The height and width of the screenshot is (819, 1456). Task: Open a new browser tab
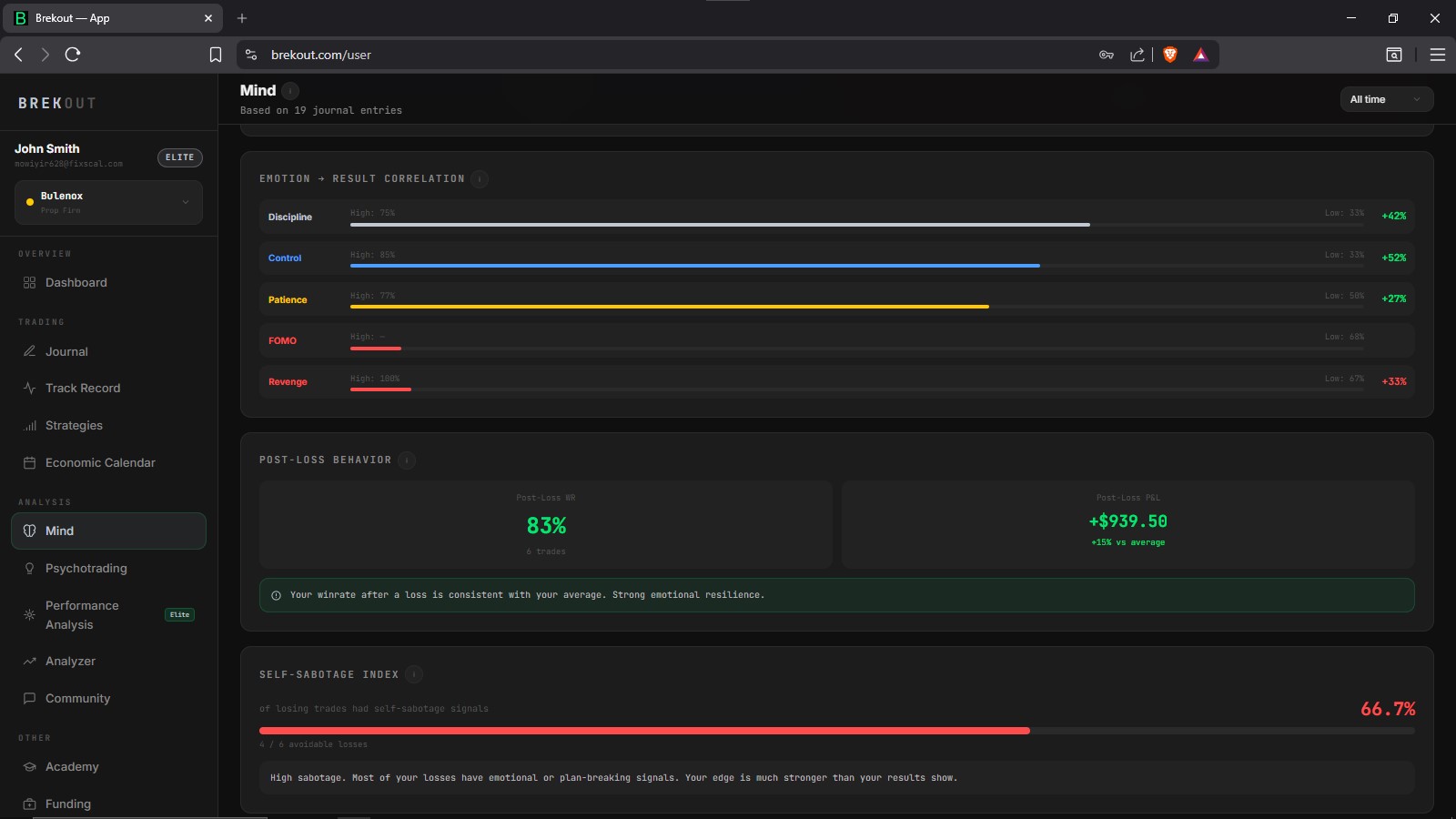242,18
